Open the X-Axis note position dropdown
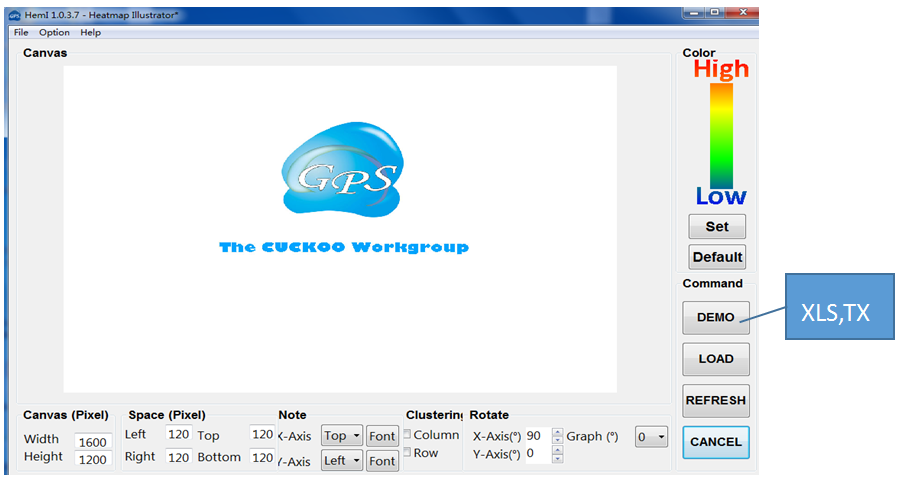Image resolution: width=900 pixels, height=479 pixels. pos(342,436)
